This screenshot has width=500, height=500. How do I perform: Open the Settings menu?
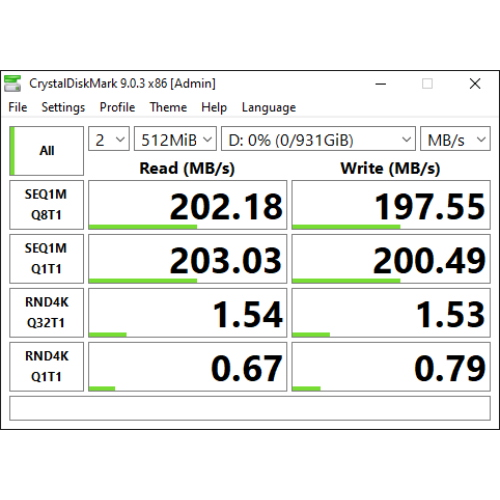coord(63,107)
